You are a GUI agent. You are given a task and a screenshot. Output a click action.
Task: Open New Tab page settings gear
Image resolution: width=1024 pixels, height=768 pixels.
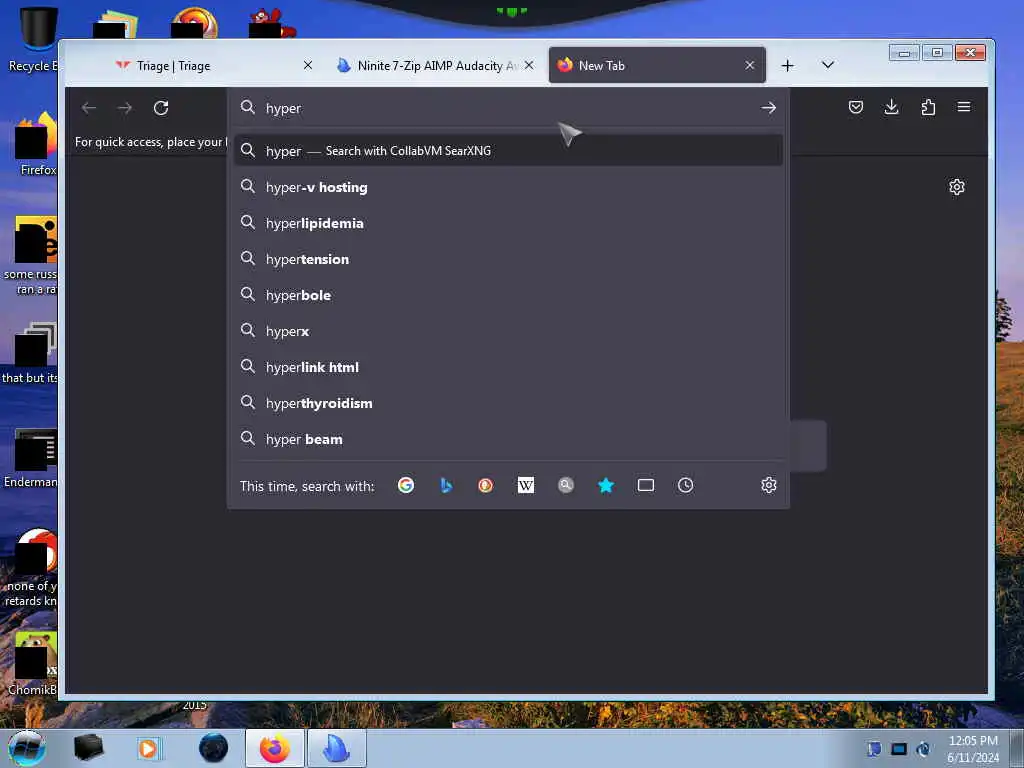click(957, 187)
